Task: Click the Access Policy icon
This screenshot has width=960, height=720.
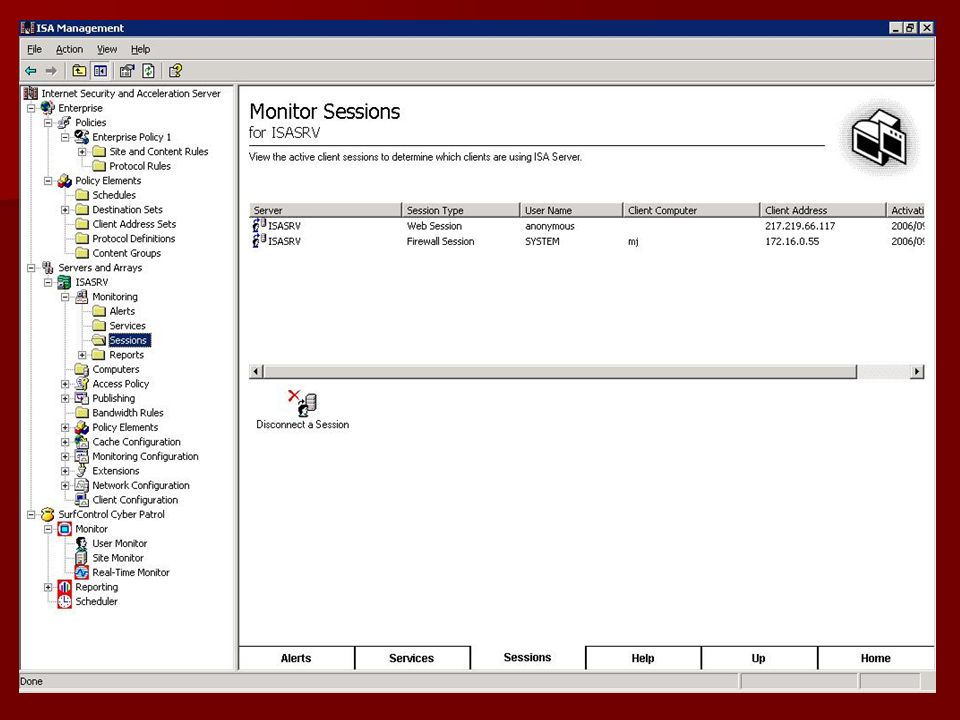Action: pos(81,384)
